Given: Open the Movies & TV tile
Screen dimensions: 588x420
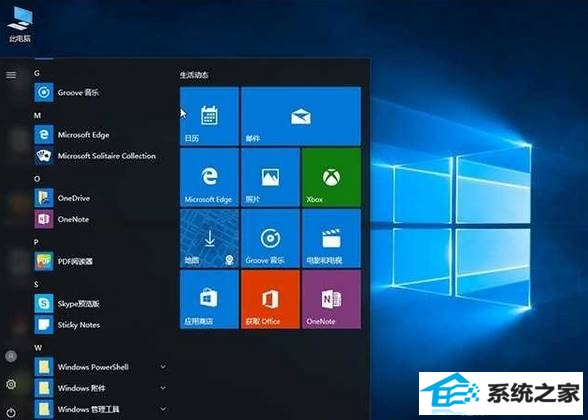Looking at the screenshot, I should click(332, 238).
